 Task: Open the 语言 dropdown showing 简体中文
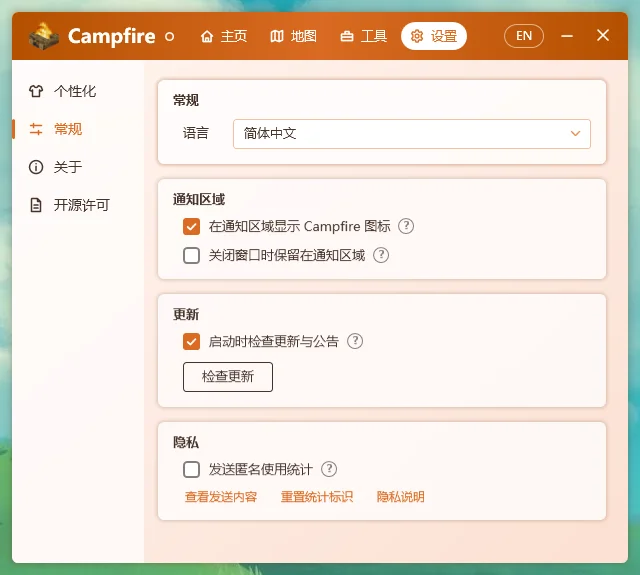[412, 134]
